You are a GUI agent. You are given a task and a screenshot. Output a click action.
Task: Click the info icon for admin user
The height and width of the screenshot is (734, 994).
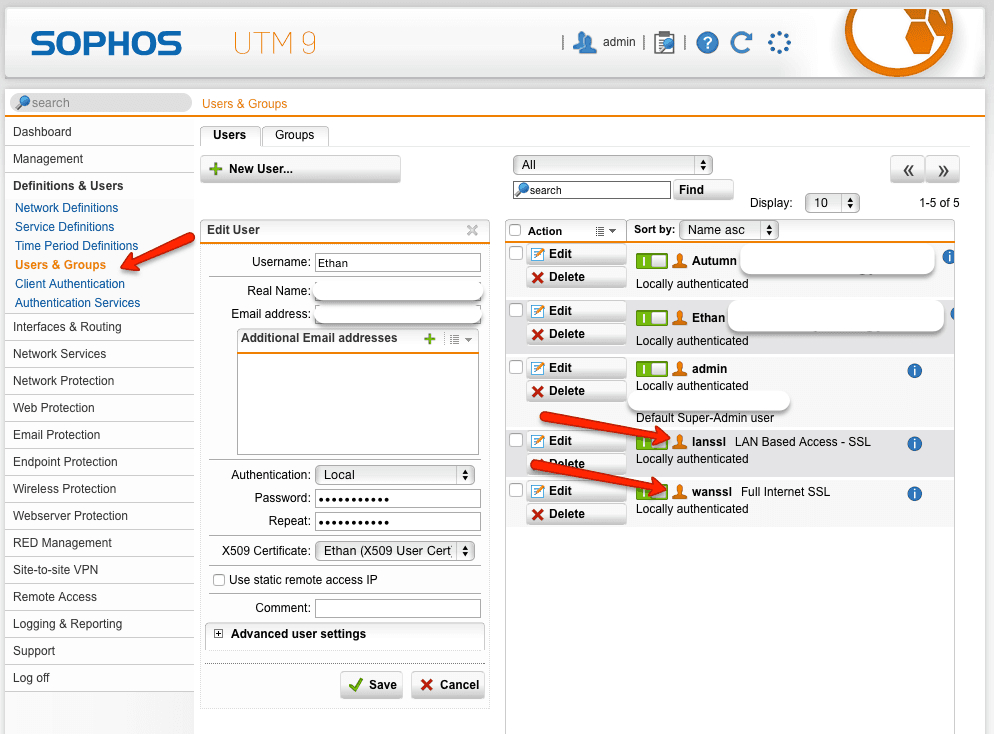point(914,371)
